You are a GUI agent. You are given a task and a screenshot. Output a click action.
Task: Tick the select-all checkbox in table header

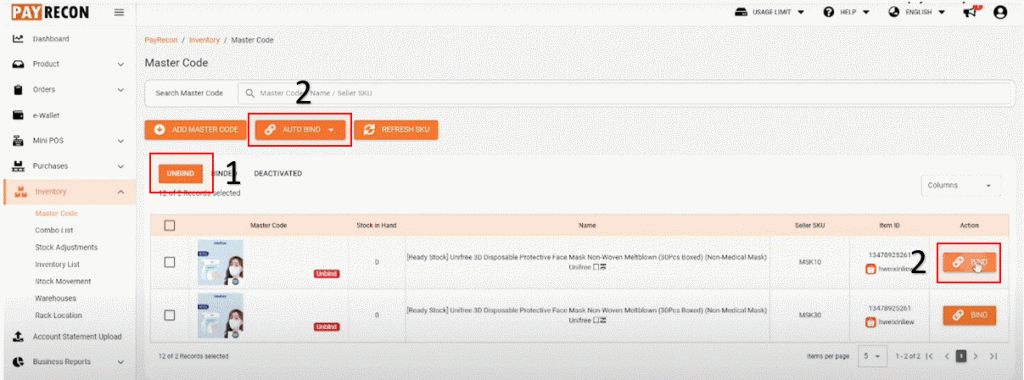pos(170,225)
